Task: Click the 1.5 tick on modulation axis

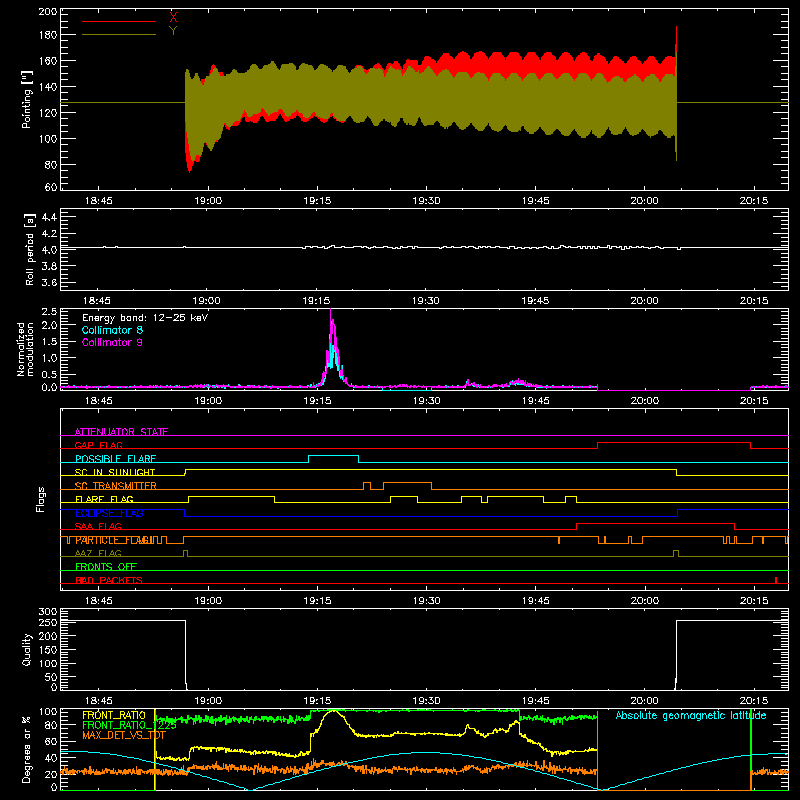Action: (x=49, y=341)
